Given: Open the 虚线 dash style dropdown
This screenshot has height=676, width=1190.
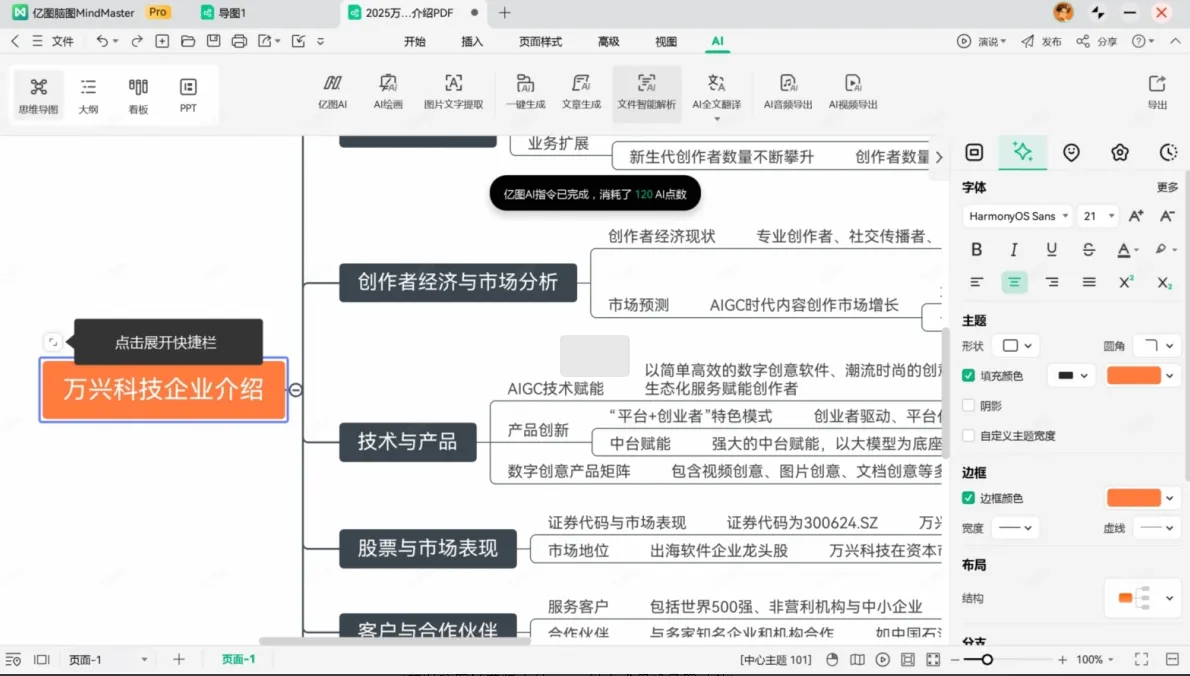Looking at the screenshot, I should coord(1156,527).
